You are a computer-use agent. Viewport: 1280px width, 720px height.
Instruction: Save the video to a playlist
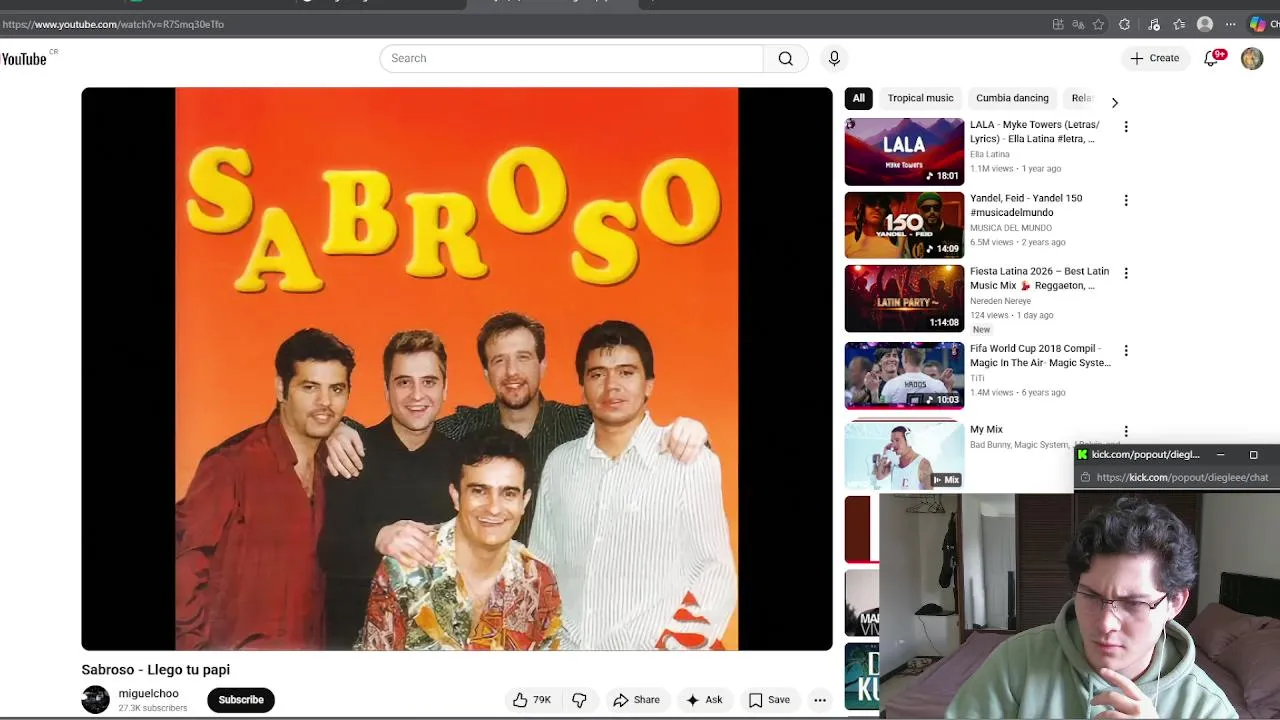tap(769, 700)
